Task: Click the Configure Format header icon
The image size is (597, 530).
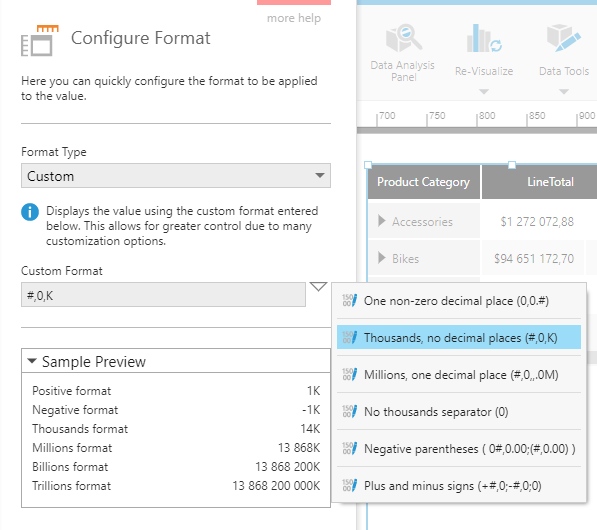Action: [x=40, y=40]
